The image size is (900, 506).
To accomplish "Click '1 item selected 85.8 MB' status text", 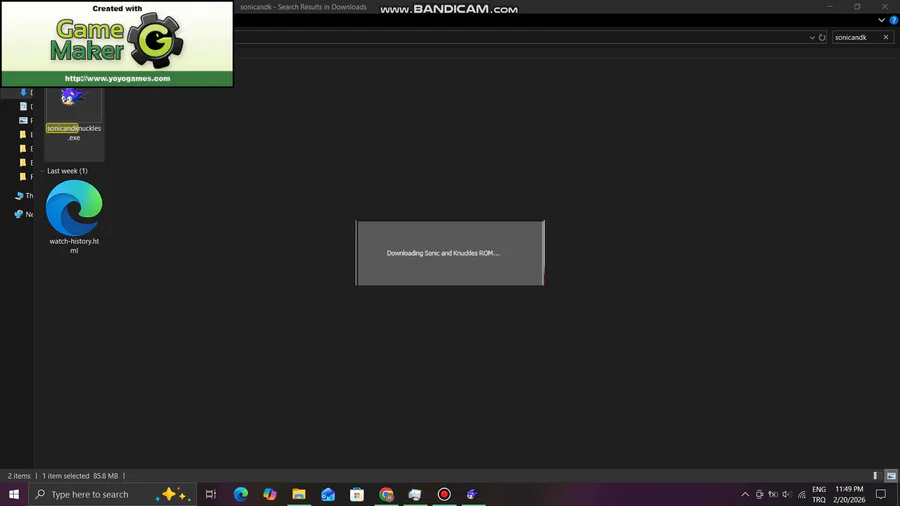I will (x=80, y=476).
